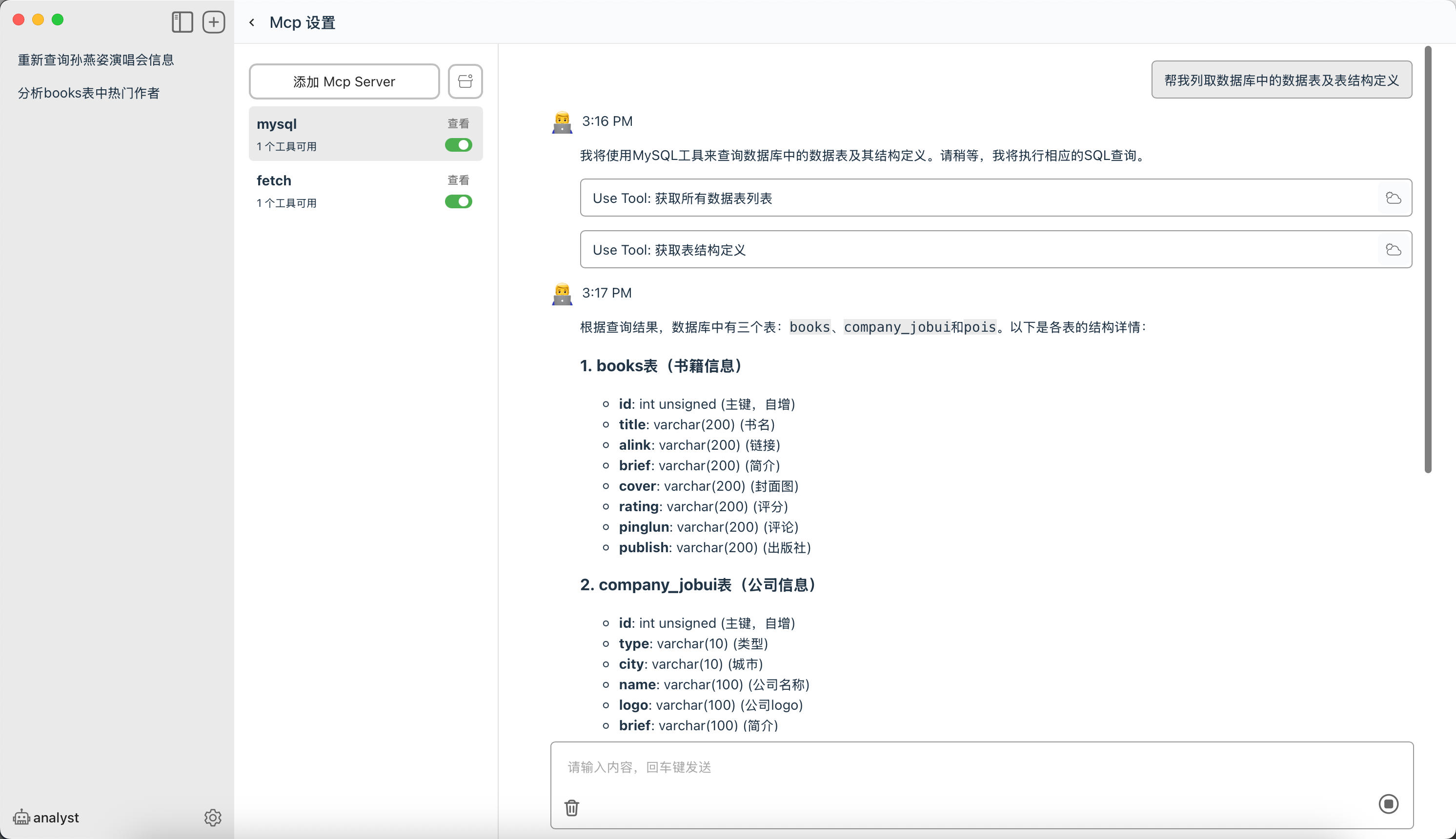The image size is (1456, 839).
Task: Disable the mysql server toggle
Action: tap(458, 145)
